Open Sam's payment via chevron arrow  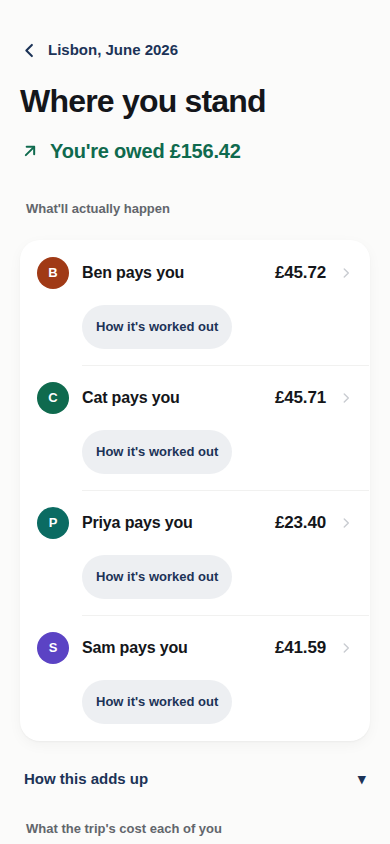click(346, 648)
